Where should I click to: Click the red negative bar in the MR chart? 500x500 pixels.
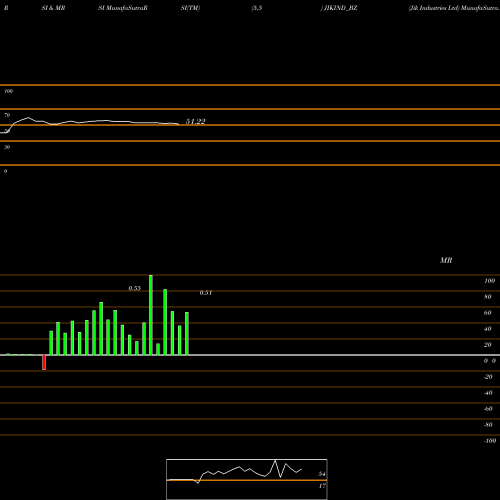pyautogui.click(x=44, y=362)
